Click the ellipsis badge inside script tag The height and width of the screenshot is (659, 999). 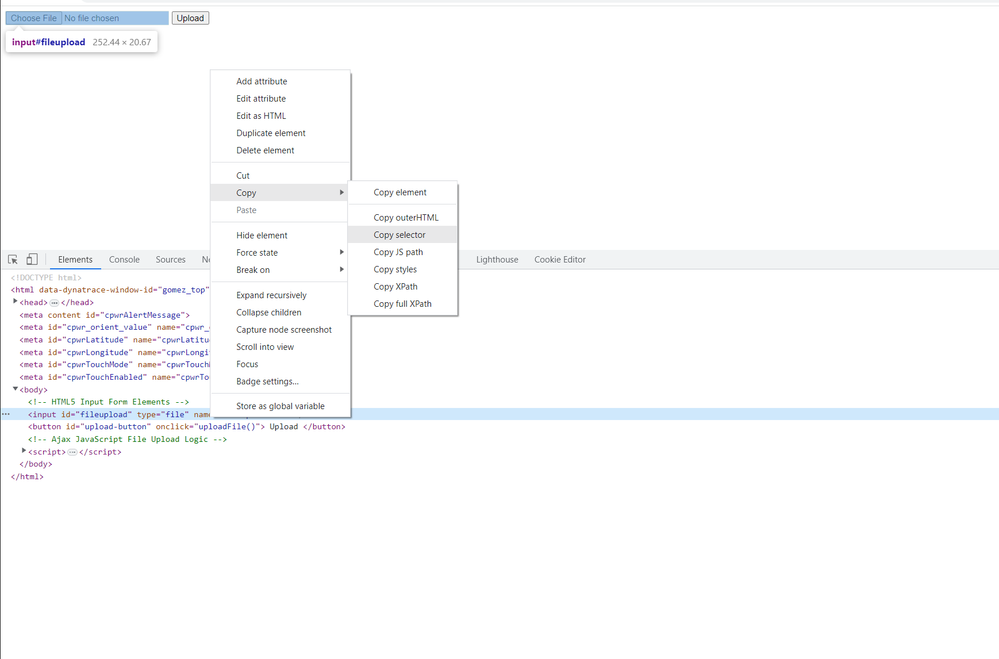72,452
